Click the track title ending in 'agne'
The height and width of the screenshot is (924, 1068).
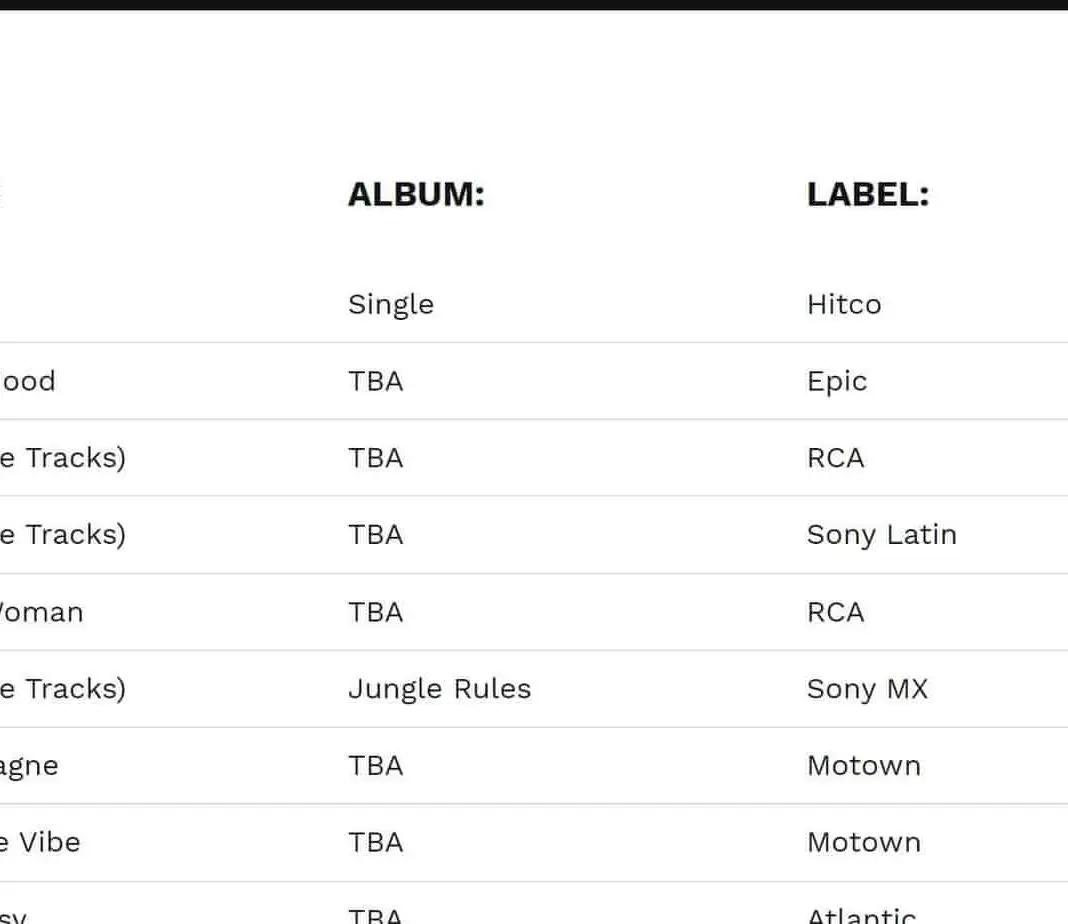(x=28, y=765)
